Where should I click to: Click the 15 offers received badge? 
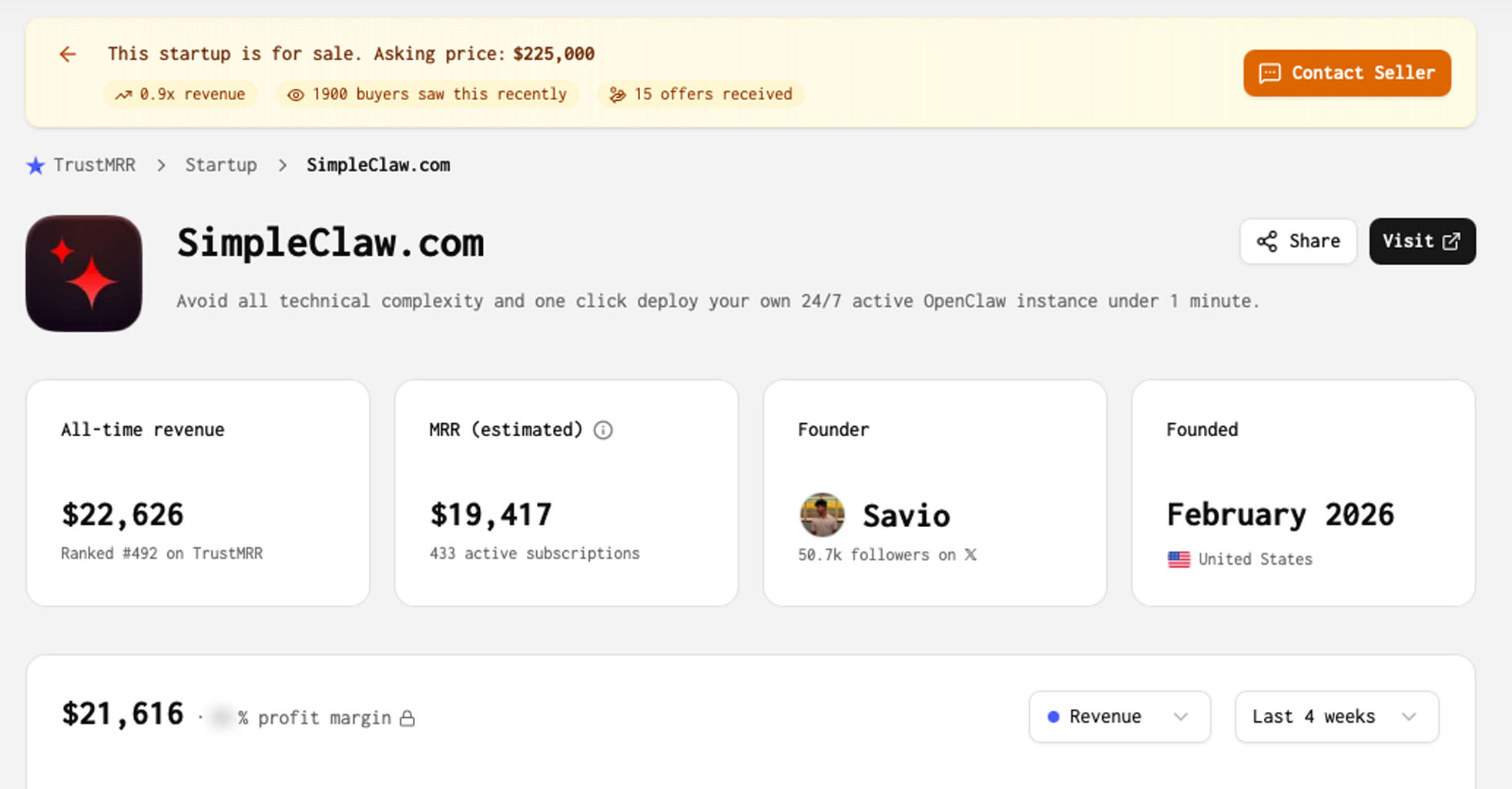701,95
